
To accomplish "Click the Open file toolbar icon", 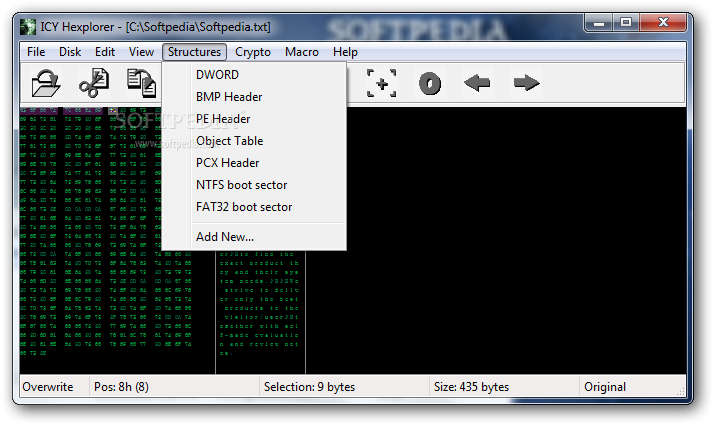I will (x=46, y=83).
